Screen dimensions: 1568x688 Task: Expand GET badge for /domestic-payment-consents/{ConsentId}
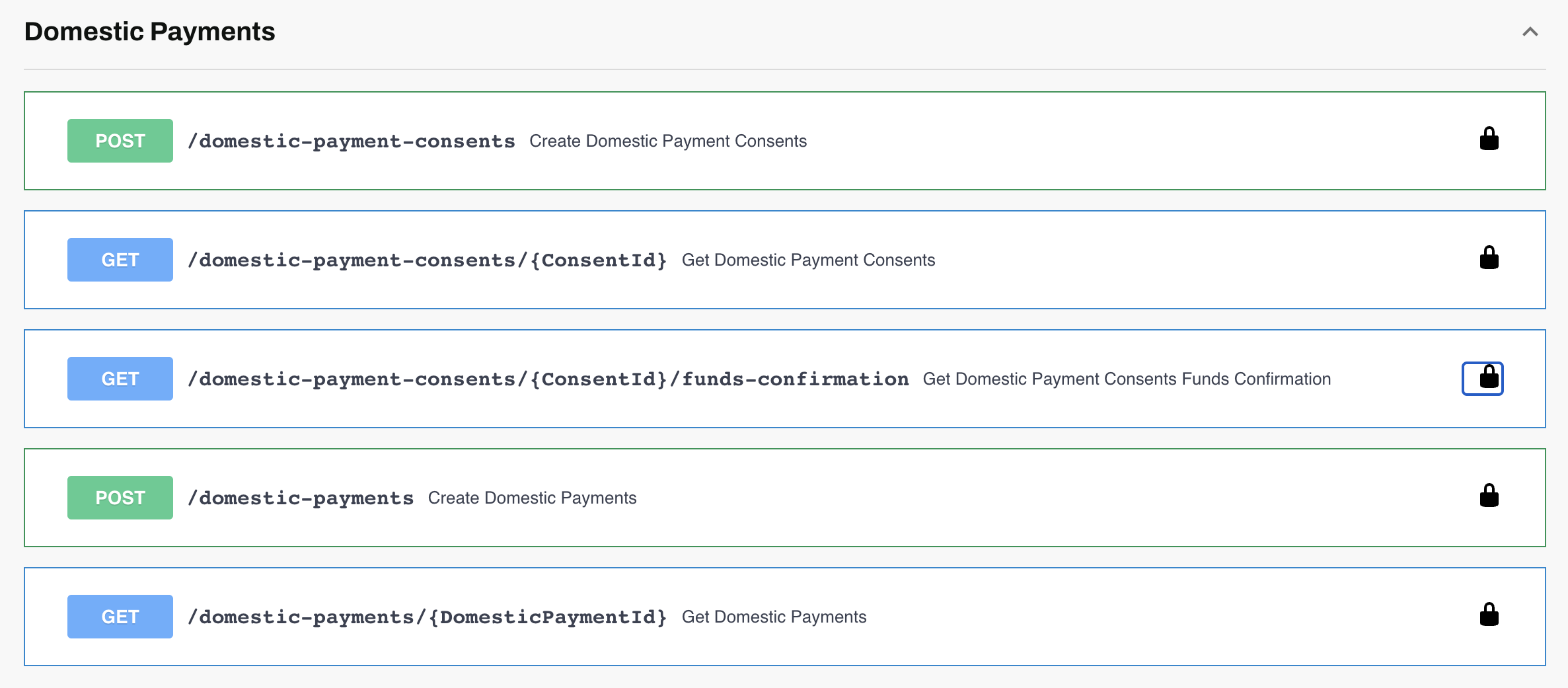tap(120, 260)
